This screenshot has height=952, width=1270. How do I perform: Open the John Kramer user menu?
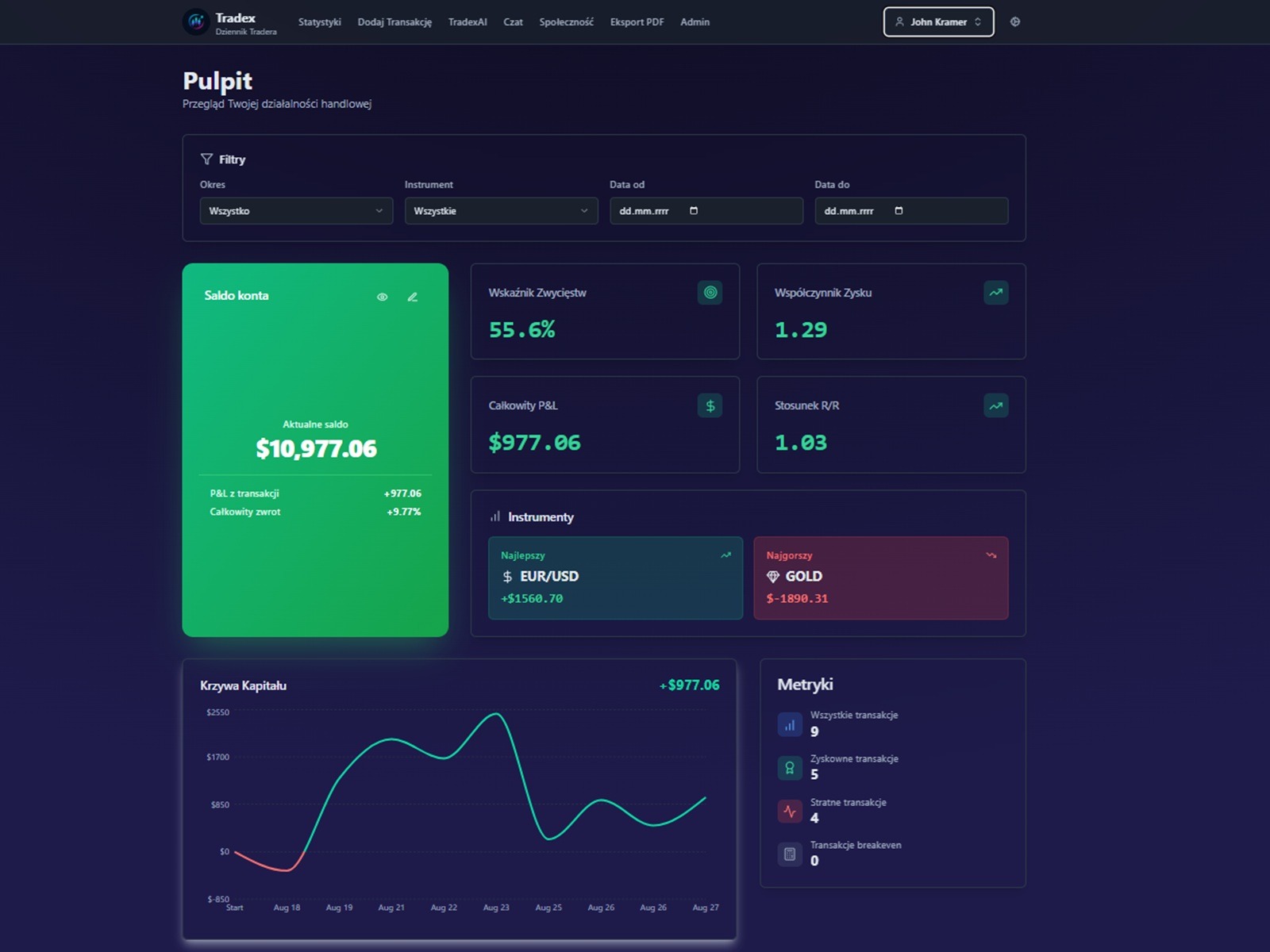point(938,22)
